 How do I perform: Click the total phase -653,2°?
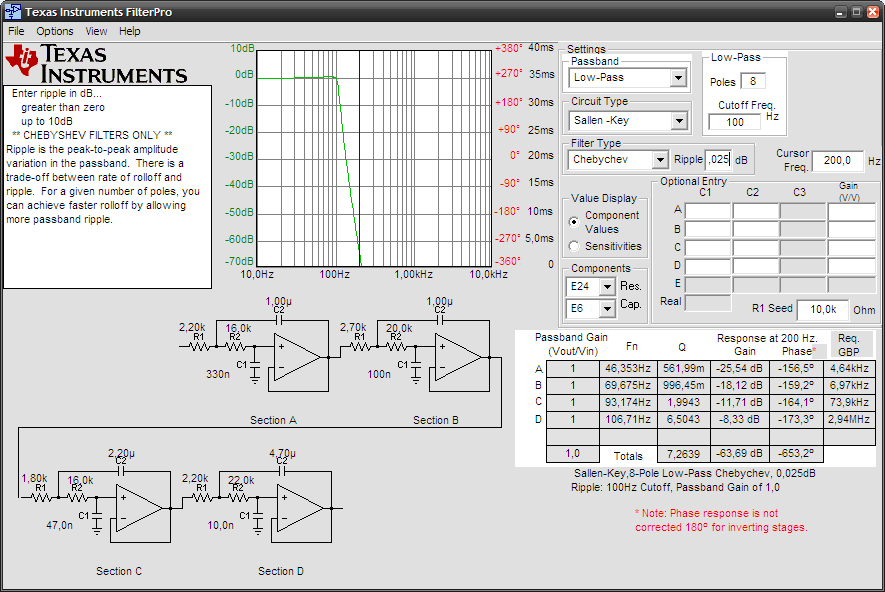(x=796, y=454)
